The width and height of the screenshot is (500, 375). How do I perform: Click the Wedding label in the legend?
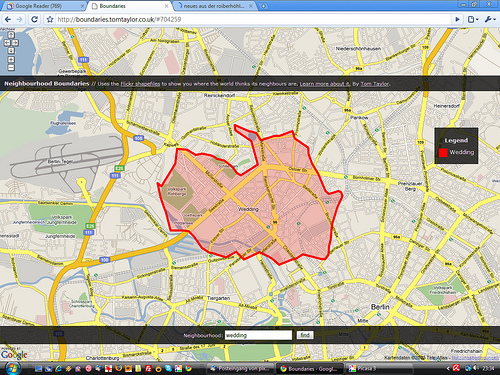[x=462, y=152]
